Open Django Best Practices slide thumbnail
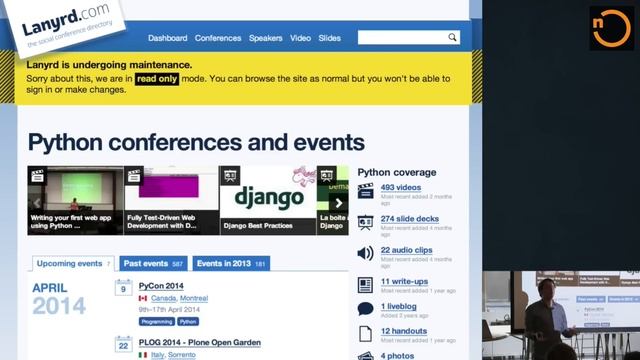 coord(268,200)
